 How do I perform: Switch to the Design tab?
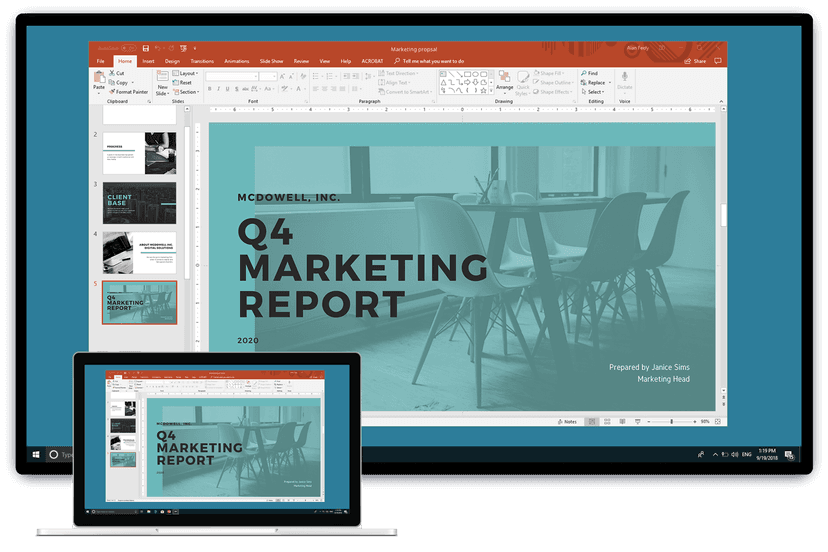coord(172,61)
